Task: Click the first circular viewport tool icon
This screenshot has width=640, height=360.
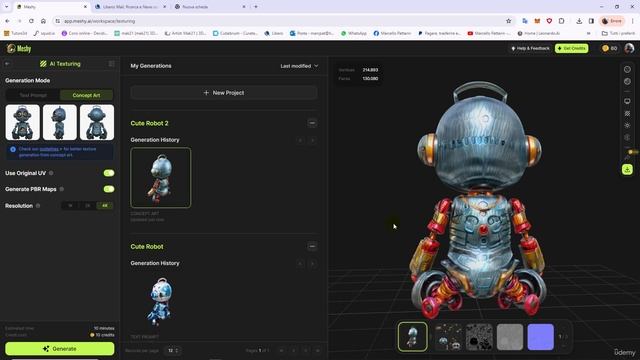Action: pos(627,69)
